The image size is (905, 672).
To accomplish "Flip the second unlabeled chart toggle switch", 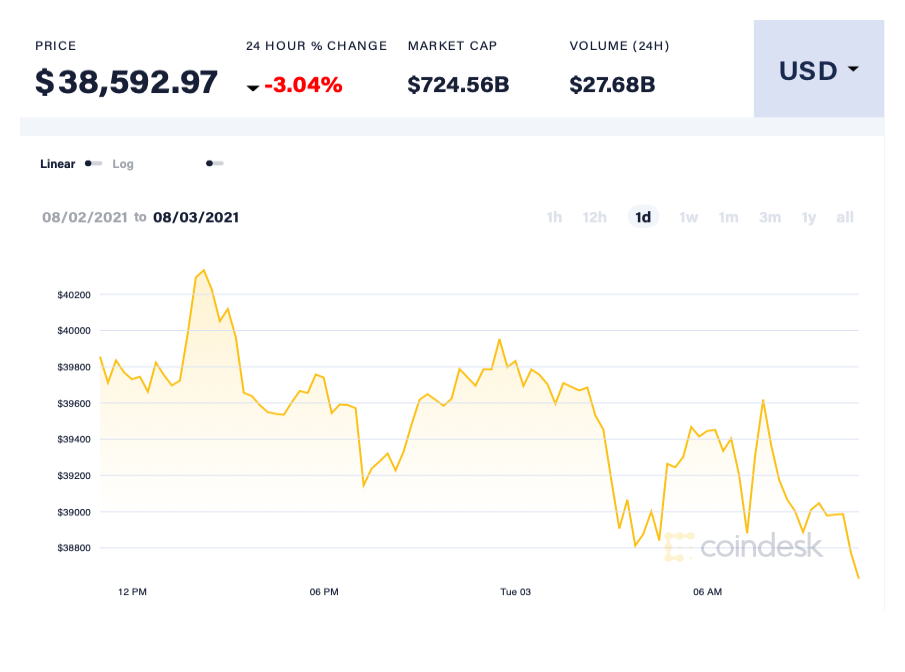I will 214,163.
